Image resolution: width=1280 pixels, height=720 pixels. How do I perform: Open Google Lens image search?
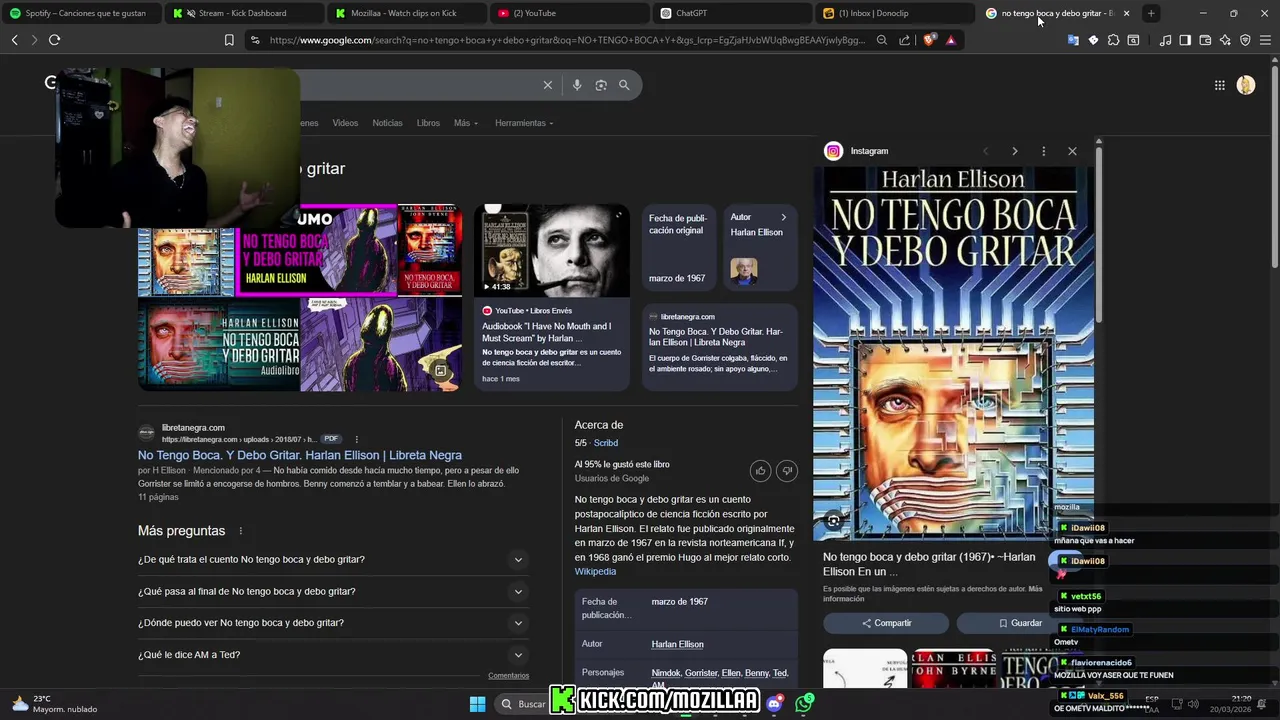(x=601, y=85)
